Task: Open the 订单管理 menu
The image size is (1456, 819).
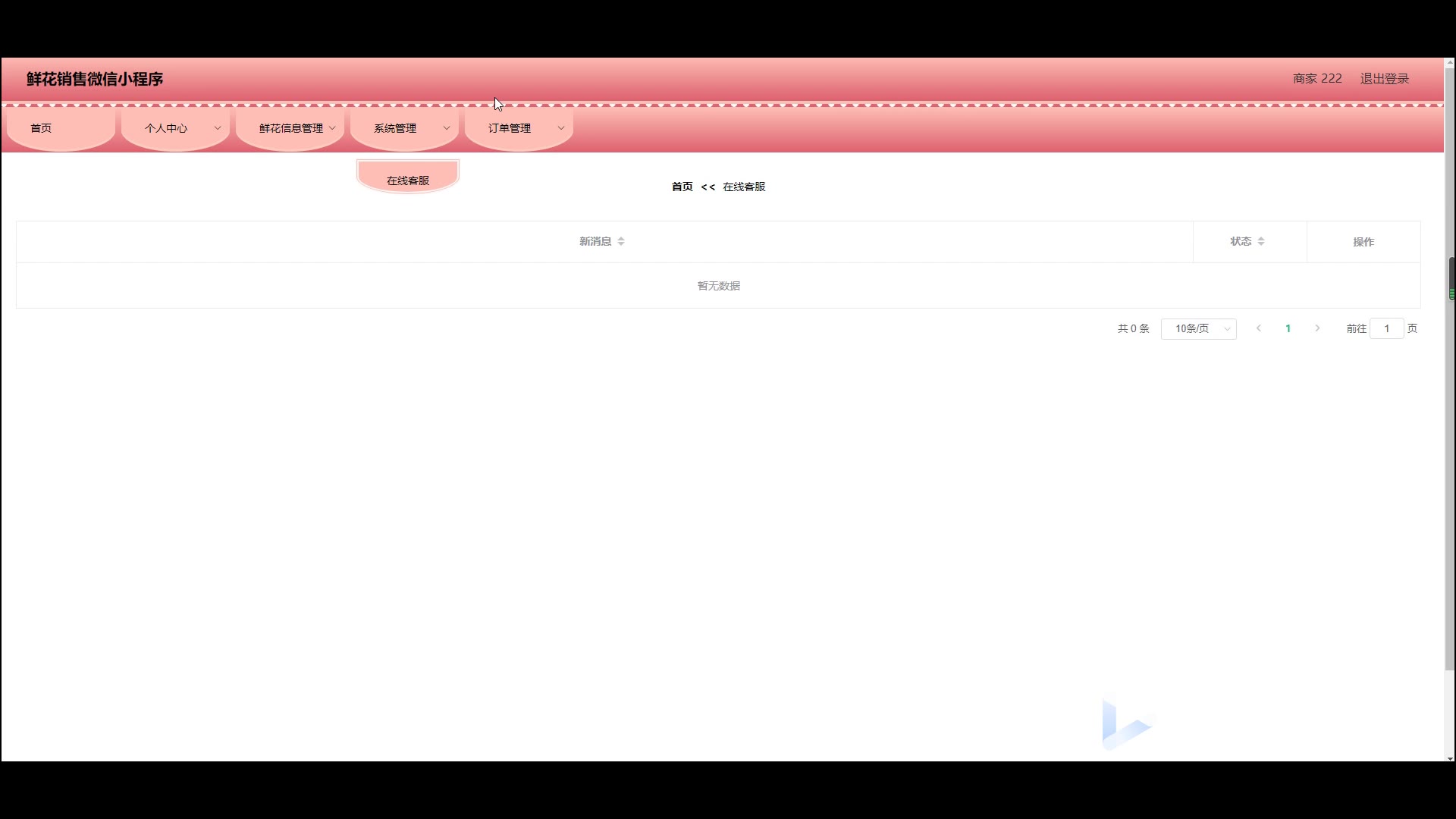Action: point(510,128)
